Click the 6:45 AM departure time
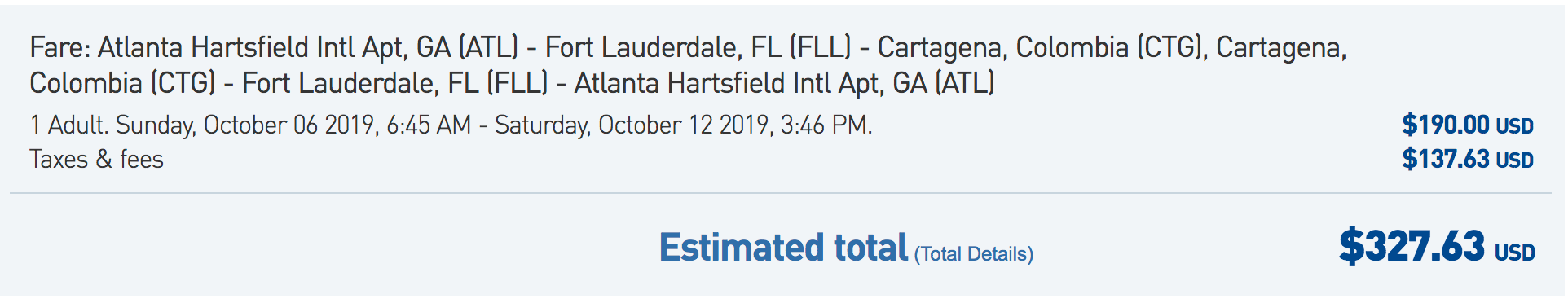The height and width of the screenshot is (303, 1568). pyautogui.click(x=429, y=125)
